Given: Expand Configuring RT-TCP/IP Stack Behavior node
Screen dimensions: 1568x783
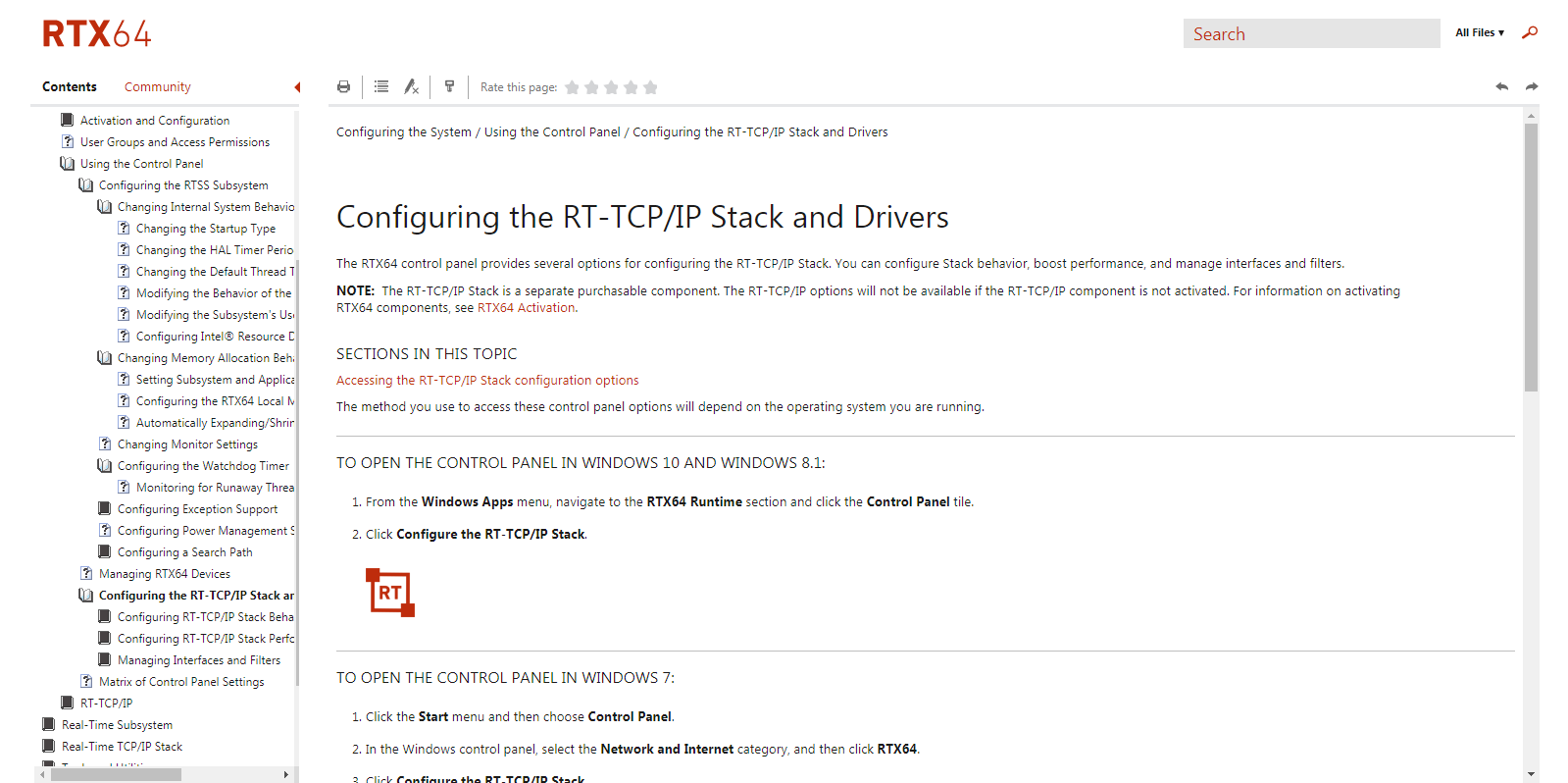Looking at the screenshot, I should (x=206, y=616).
